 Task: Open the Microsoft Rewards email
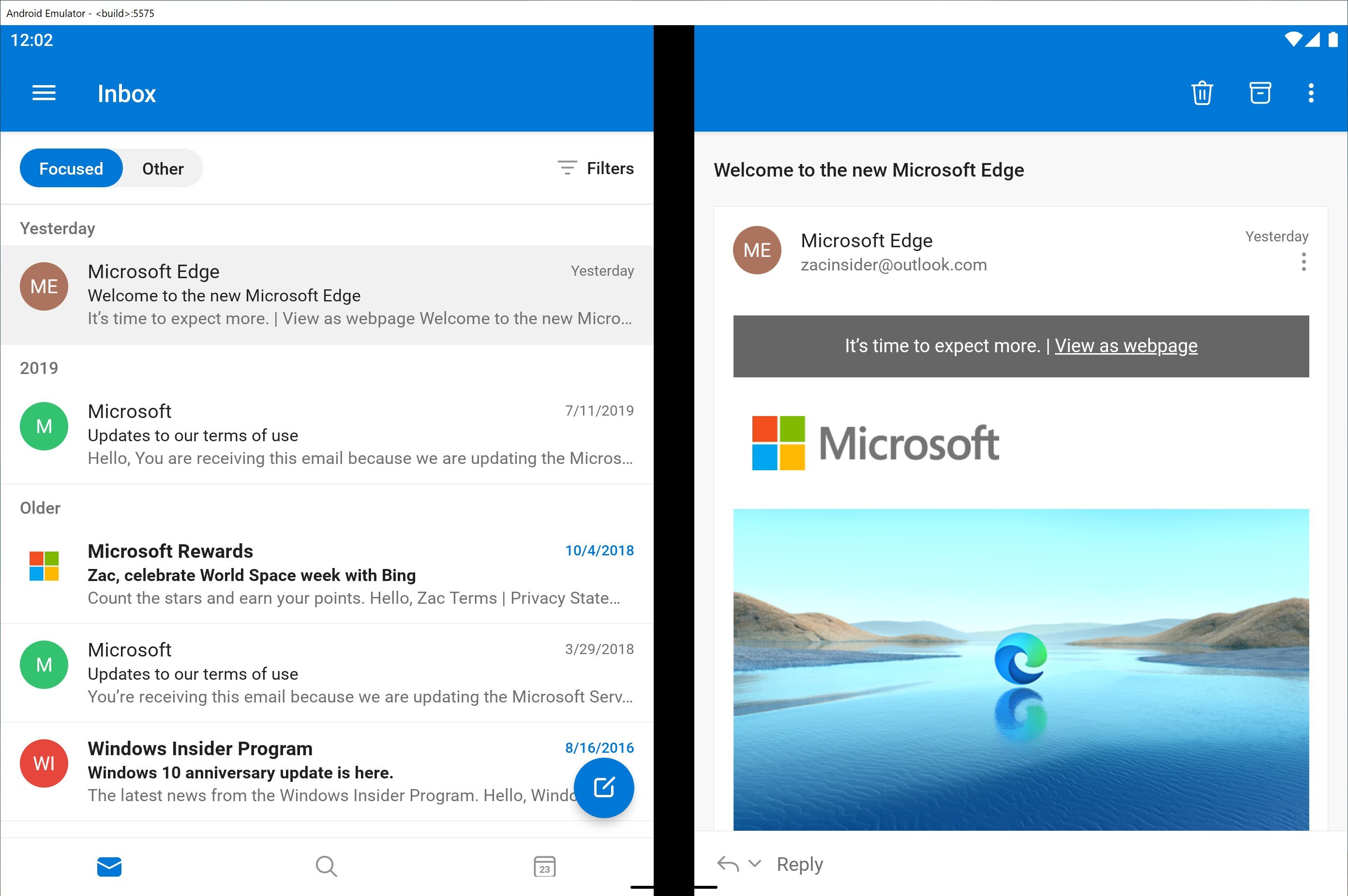(327, 574)
